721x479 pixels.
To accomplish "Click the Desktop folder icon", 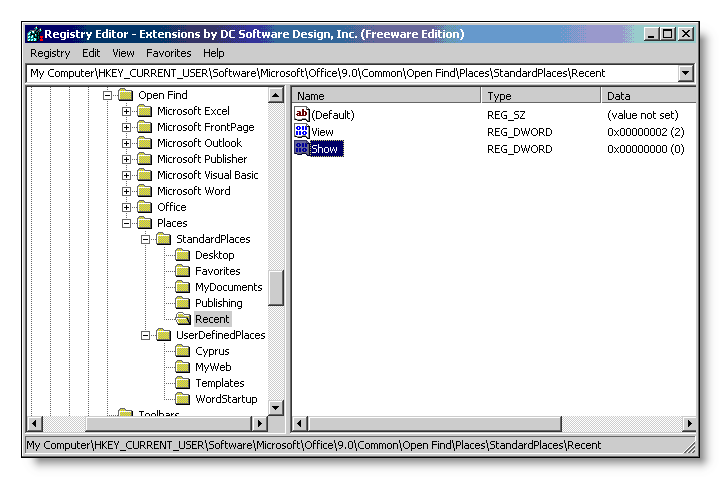I will [x=183, y=256].
